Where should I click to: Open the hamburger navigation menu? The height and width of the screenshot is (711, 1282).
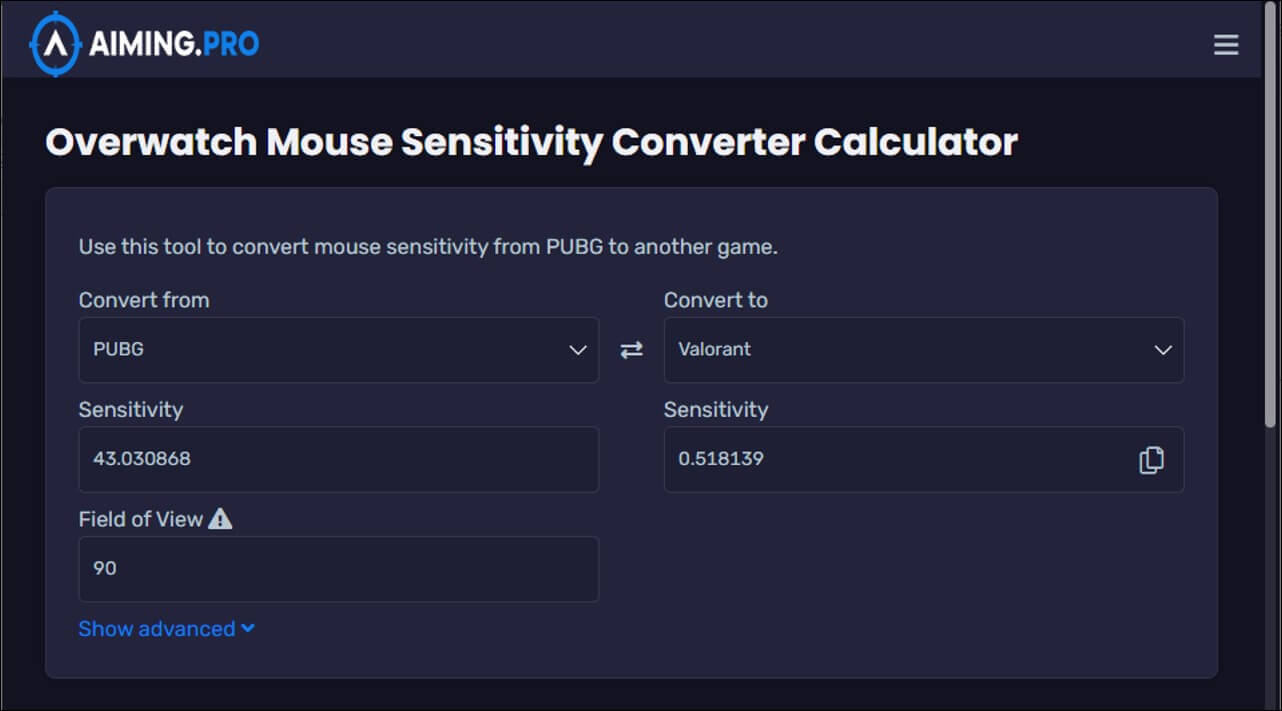tap(1226, 45)
